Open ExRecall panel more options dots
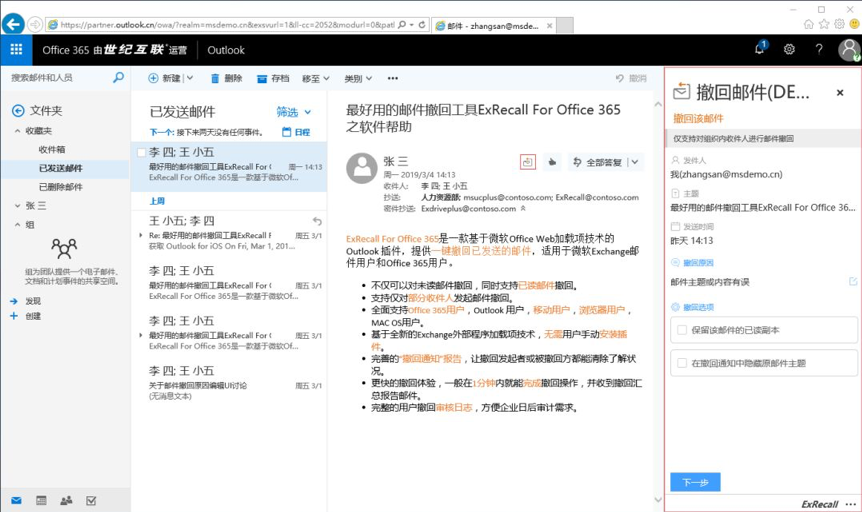 pos(851,504)
